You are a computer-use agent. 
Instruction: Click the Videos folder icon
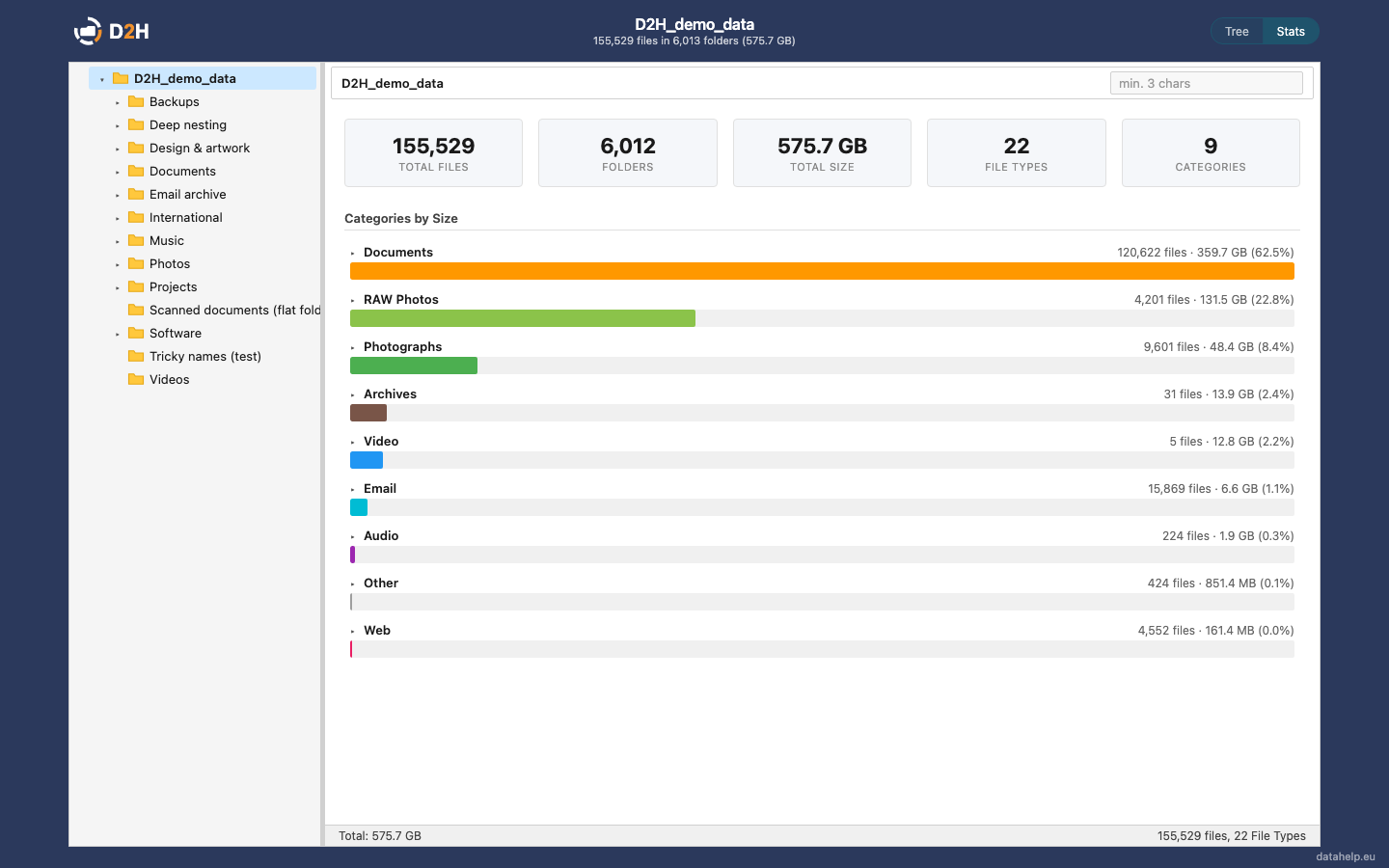(x=136, y=379)
